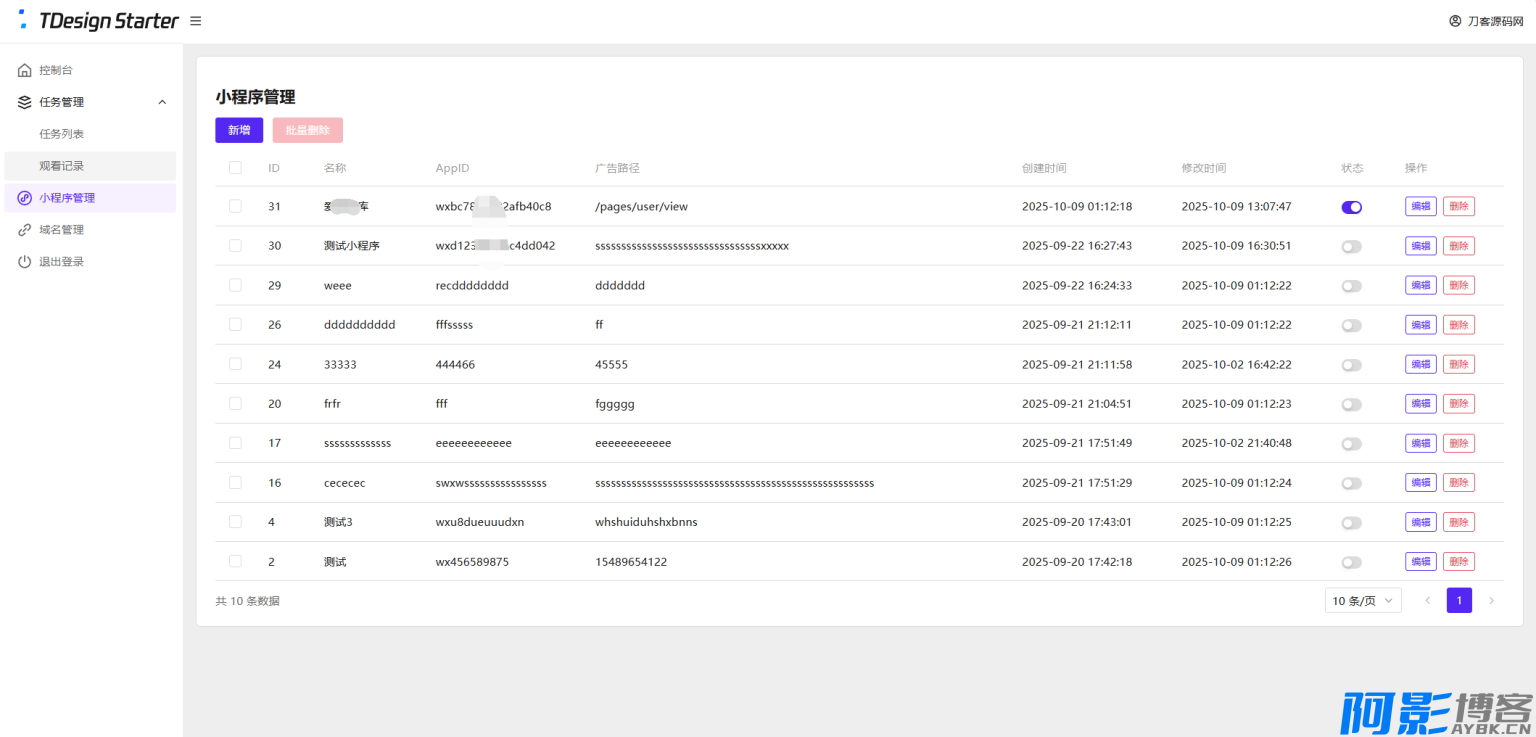The image size is (1536, 737).
Task: Open 任务列表 in the sidebar
Action: (x=62, y=134)
